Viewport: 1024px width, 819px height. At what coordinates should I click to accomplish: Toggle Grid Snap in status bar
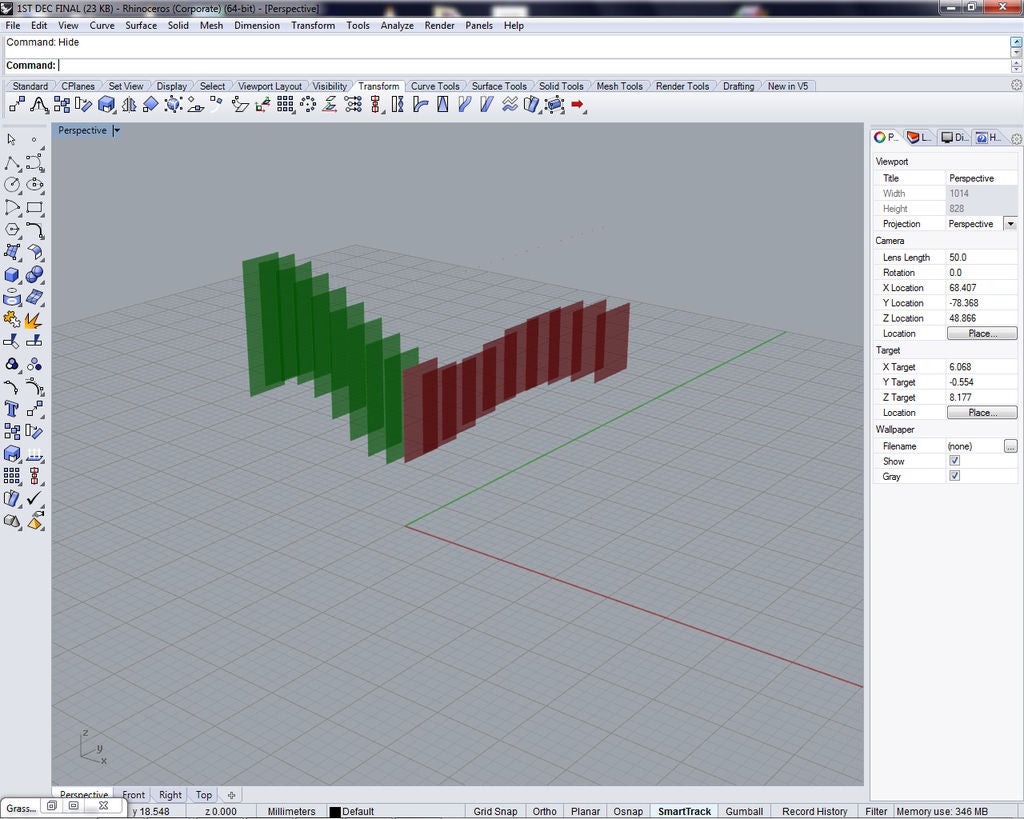click(495, 811)
